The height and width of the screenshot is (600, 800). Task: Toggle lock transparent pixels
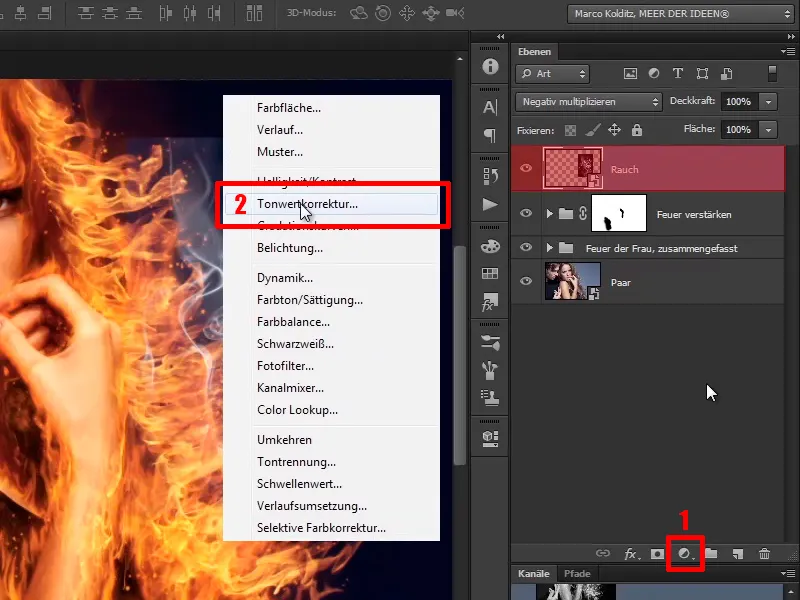pyautogui.click(x=570, y=131)
